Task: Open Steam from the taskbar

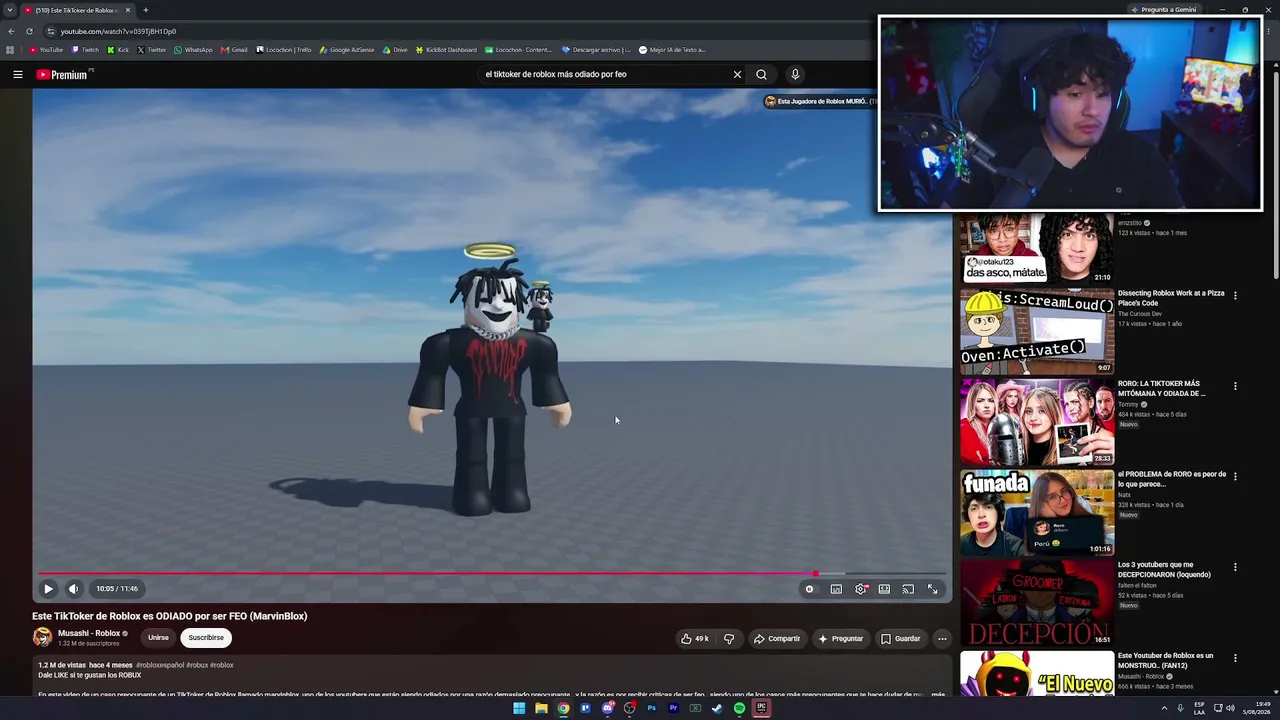Action: click(717, 708)
